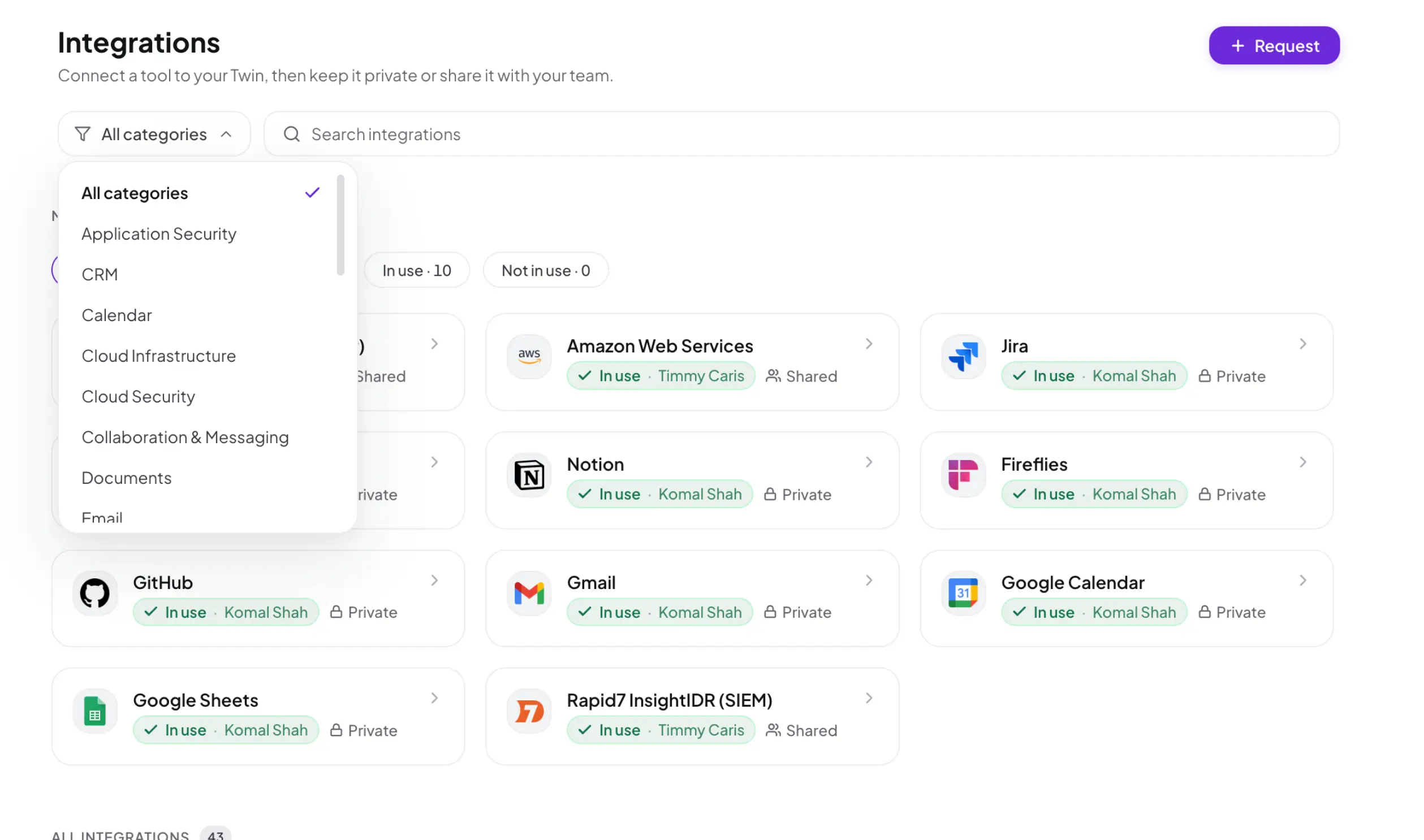The image size is (1424, 840).
Task: Click the lock icon on Google Sheets card
Action: point(336,730)
